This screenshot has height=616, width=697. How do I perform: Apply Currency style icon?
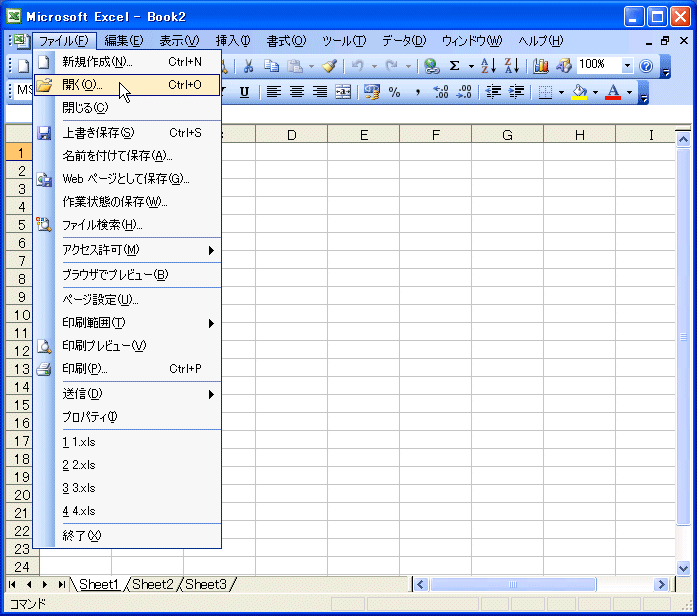[x=372, y=92]
